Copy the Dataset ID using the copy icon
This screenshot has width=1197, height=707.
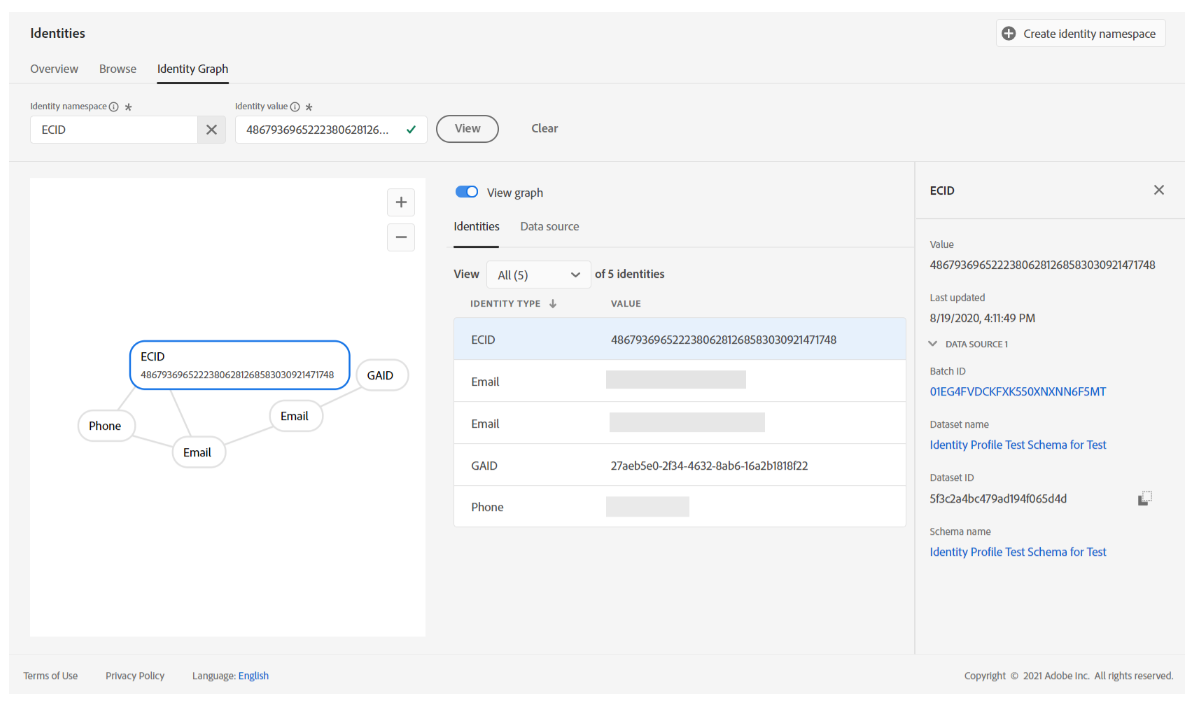(x=1144, y=497)
